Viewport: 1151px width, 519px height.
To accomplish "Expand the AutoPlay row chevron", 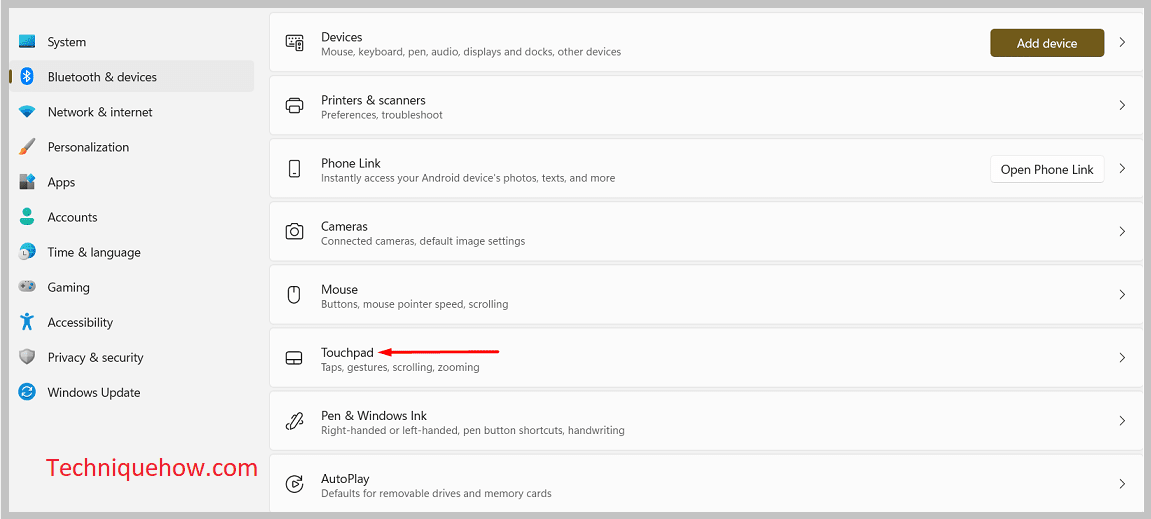I will point(1122,484).
